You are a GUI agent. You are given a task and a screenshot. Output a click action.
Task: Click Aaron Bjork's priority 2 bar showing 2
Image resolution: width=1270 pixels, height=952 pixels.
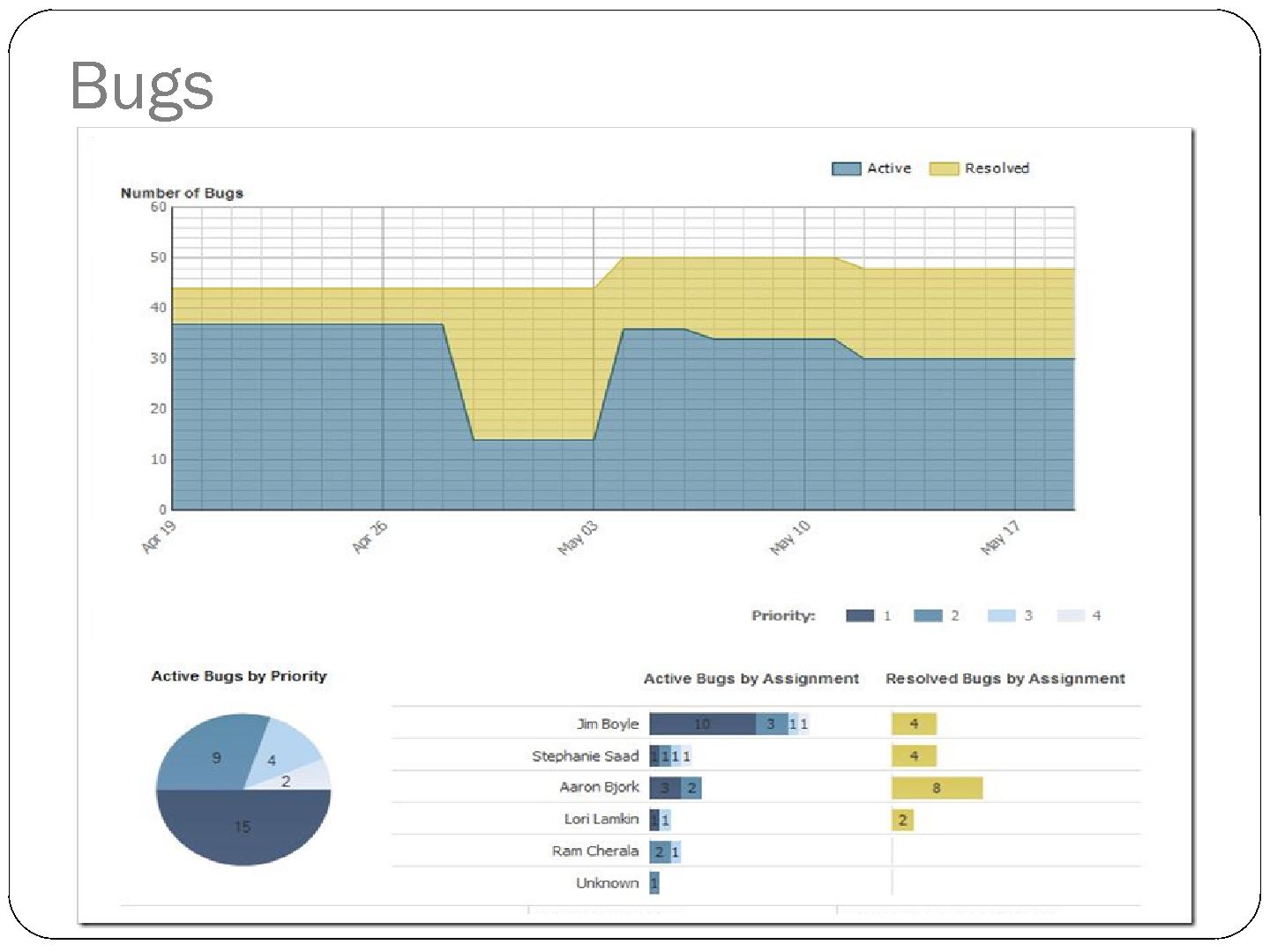coord(691,788)
